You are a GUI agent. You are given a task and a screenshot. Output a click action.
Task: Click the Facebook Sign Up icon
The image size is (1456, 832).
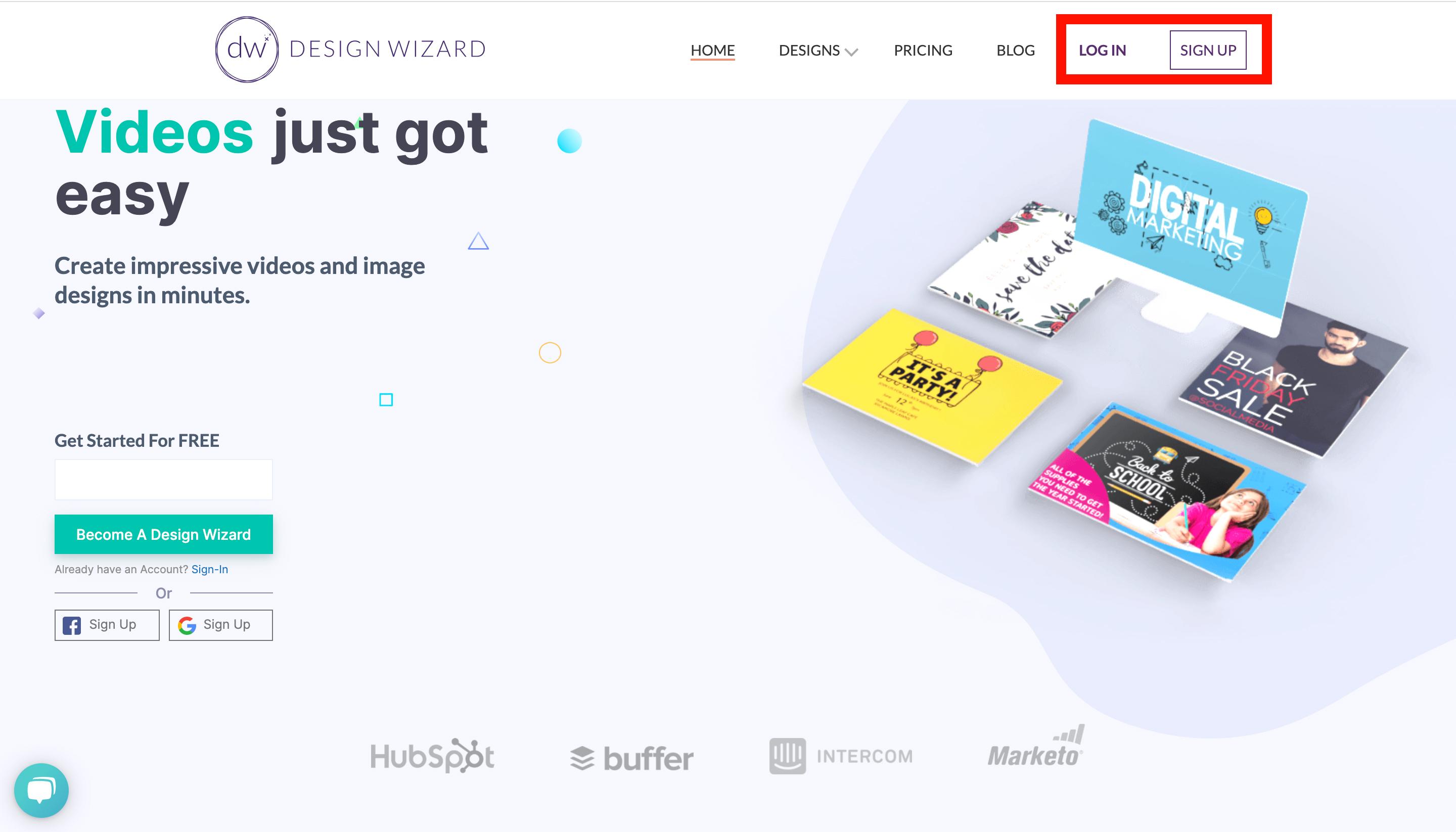[73, 624]
